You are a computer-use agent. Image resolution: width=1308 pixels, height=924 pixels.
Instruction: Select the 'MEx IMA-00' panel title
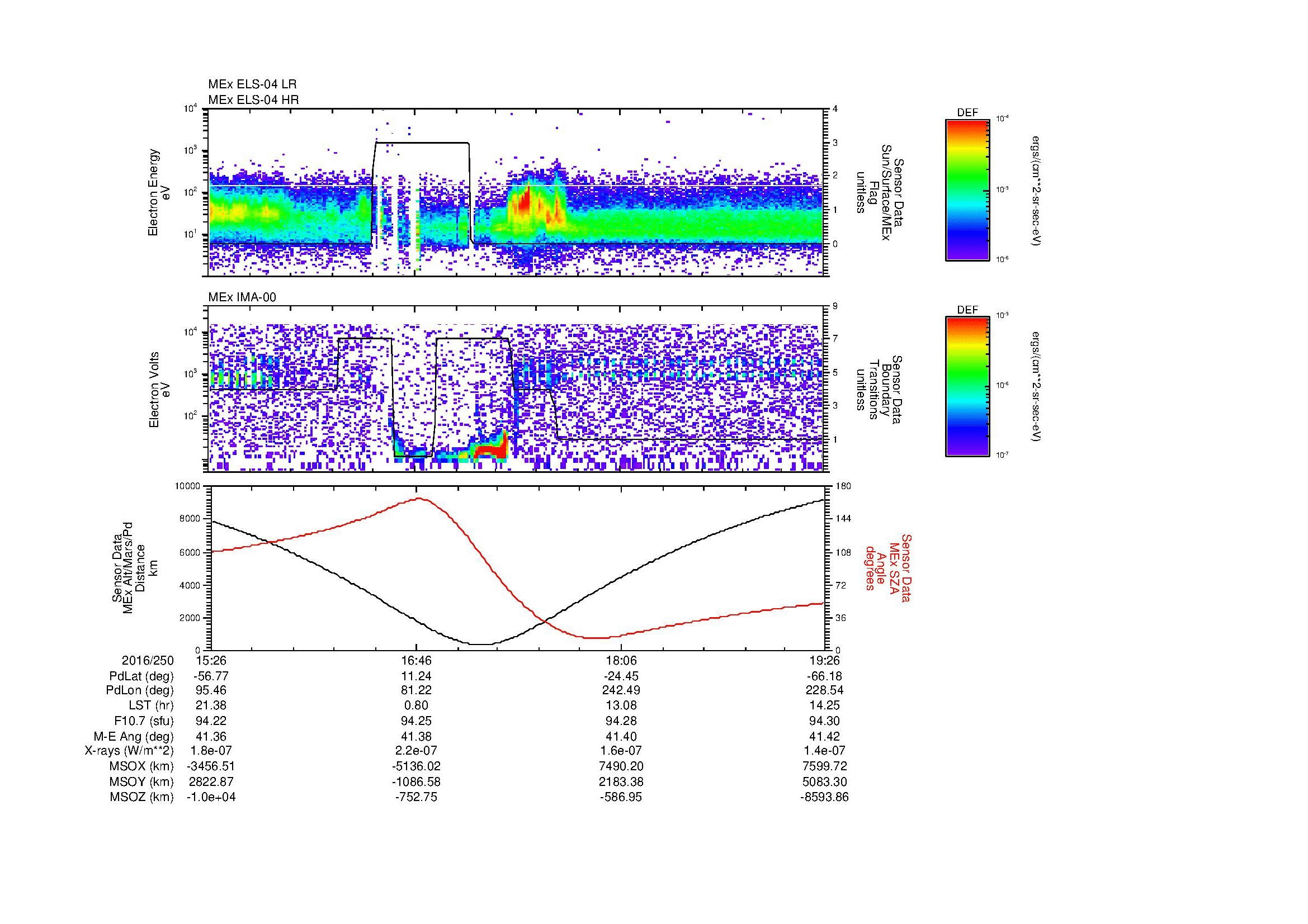click(242, 297)
